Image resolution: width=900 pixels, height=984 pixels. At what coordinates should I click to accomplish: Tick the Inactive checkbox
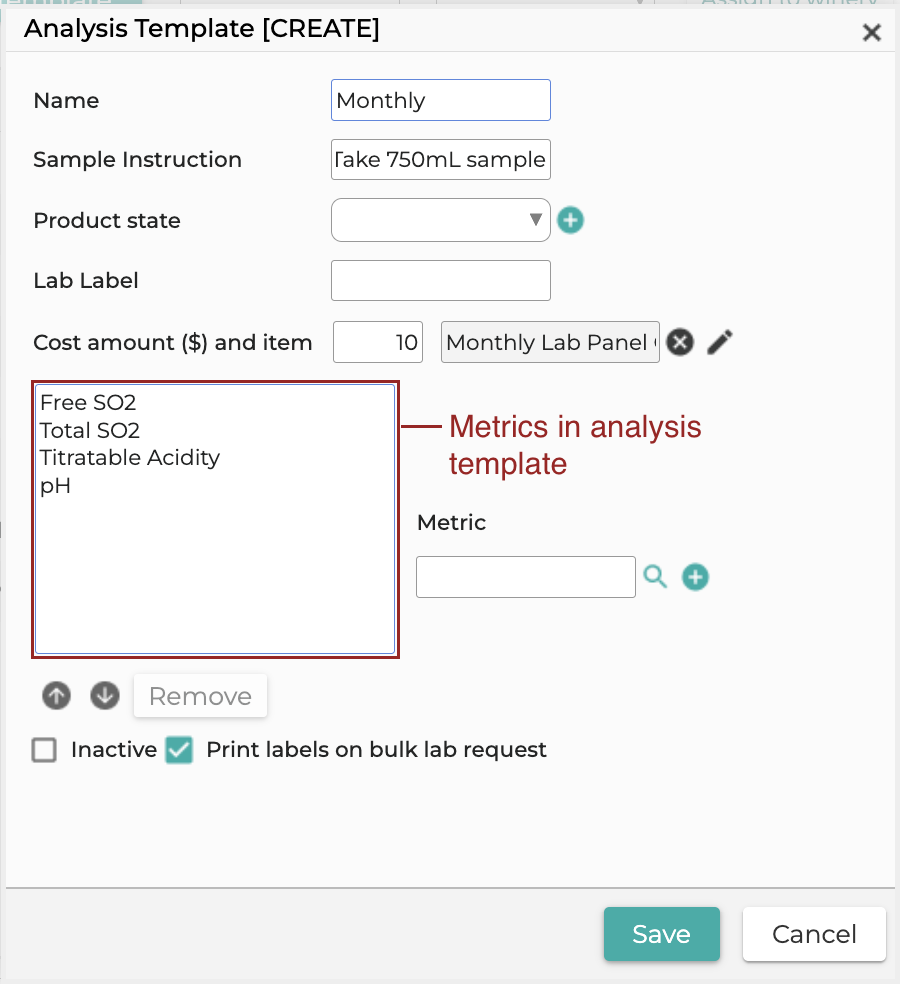[44, 750]
